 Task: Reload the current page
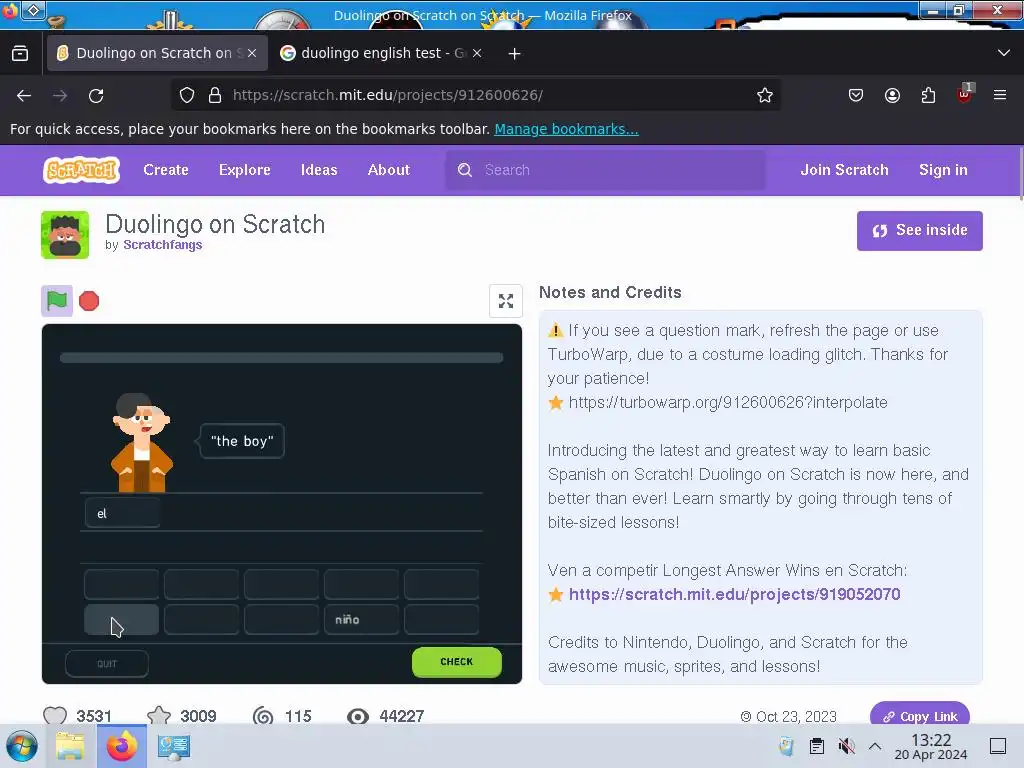pyautogui.click(x=96, y=95)
